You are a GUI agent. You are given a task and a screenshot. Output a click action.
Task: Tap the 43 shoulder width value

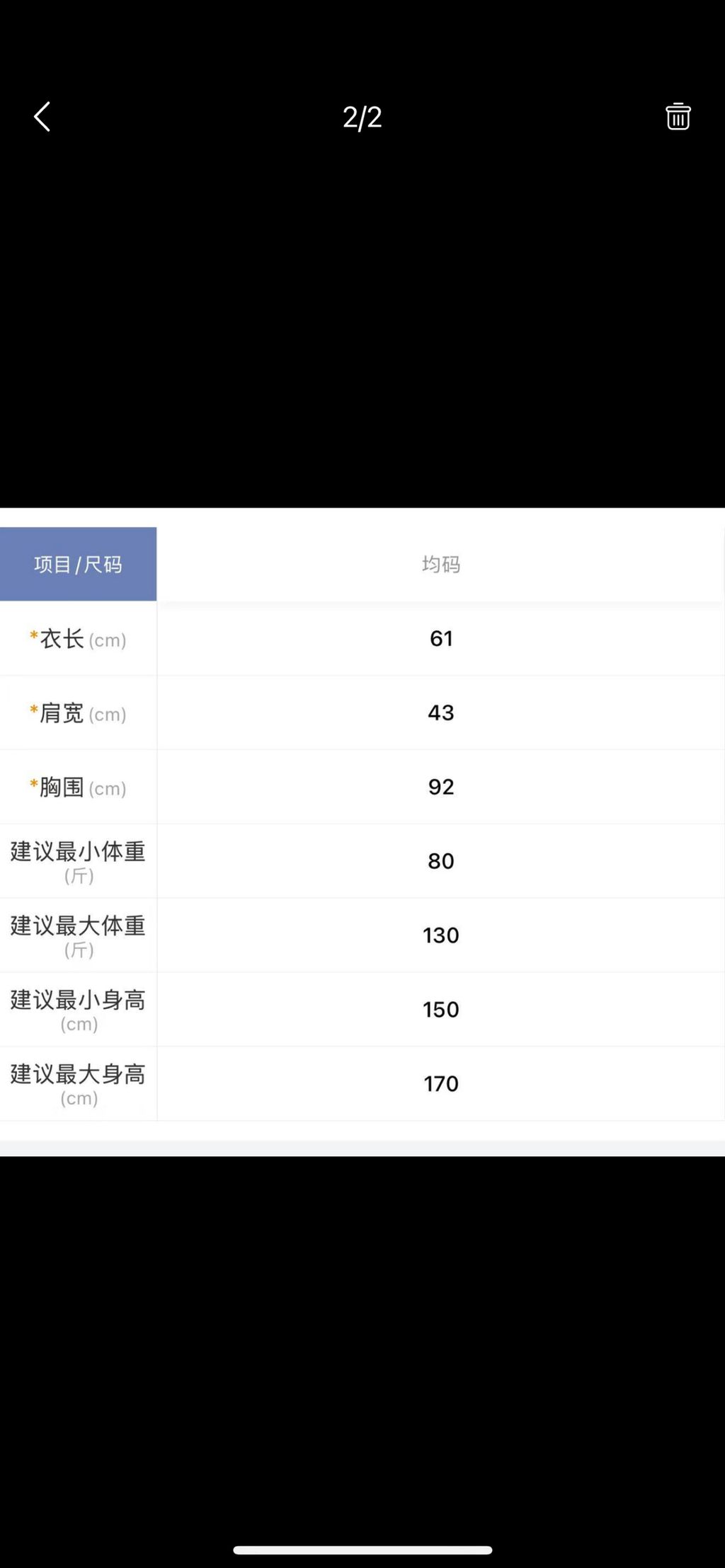point(441,713)
